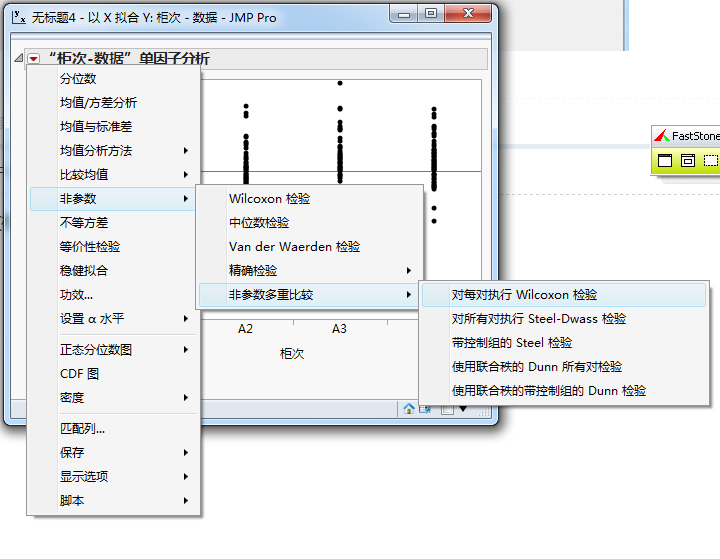The image size is (720, 559).
Task: Click FastStone capture active window icon
Action: pyautogui.click(x=665, y=160)
